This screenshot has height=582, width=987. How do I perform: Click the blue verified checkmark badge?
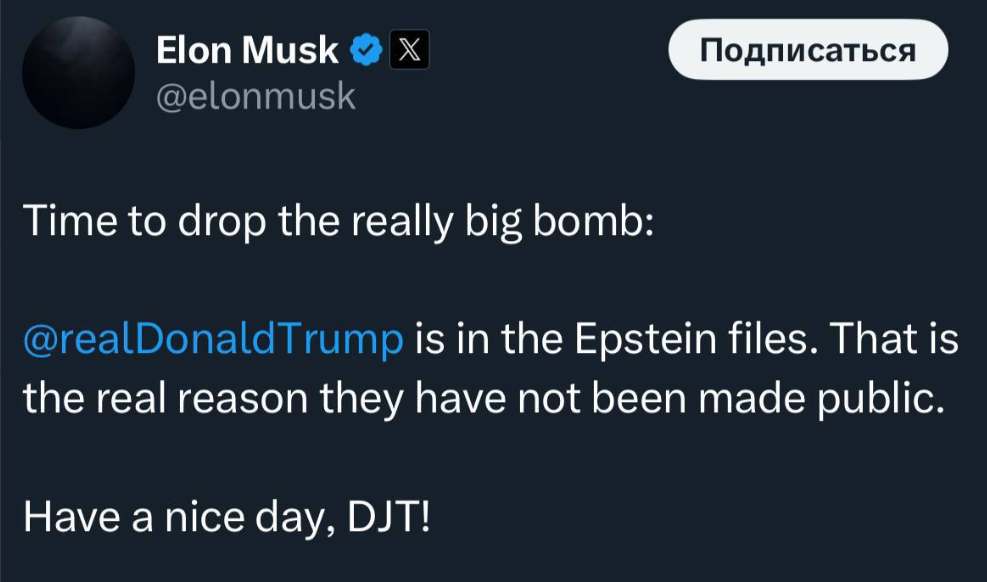pos(365,48)
